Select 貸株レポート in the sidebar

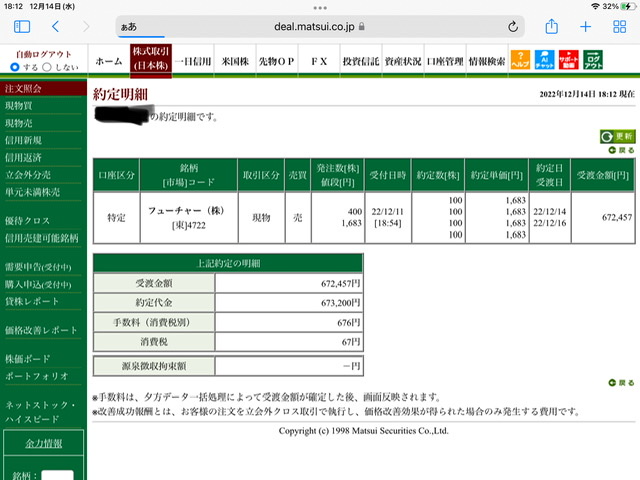click(32, 301)
